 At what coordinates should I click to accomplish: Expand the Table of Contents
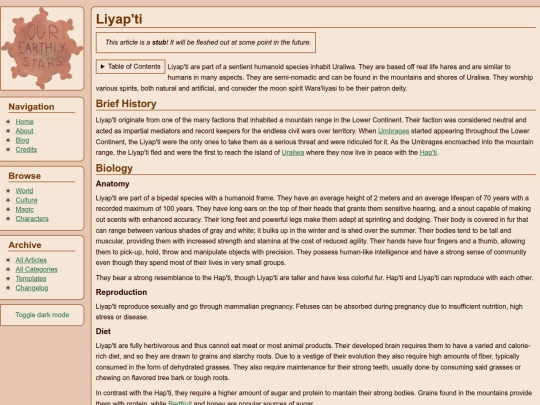tap(131, 66)
